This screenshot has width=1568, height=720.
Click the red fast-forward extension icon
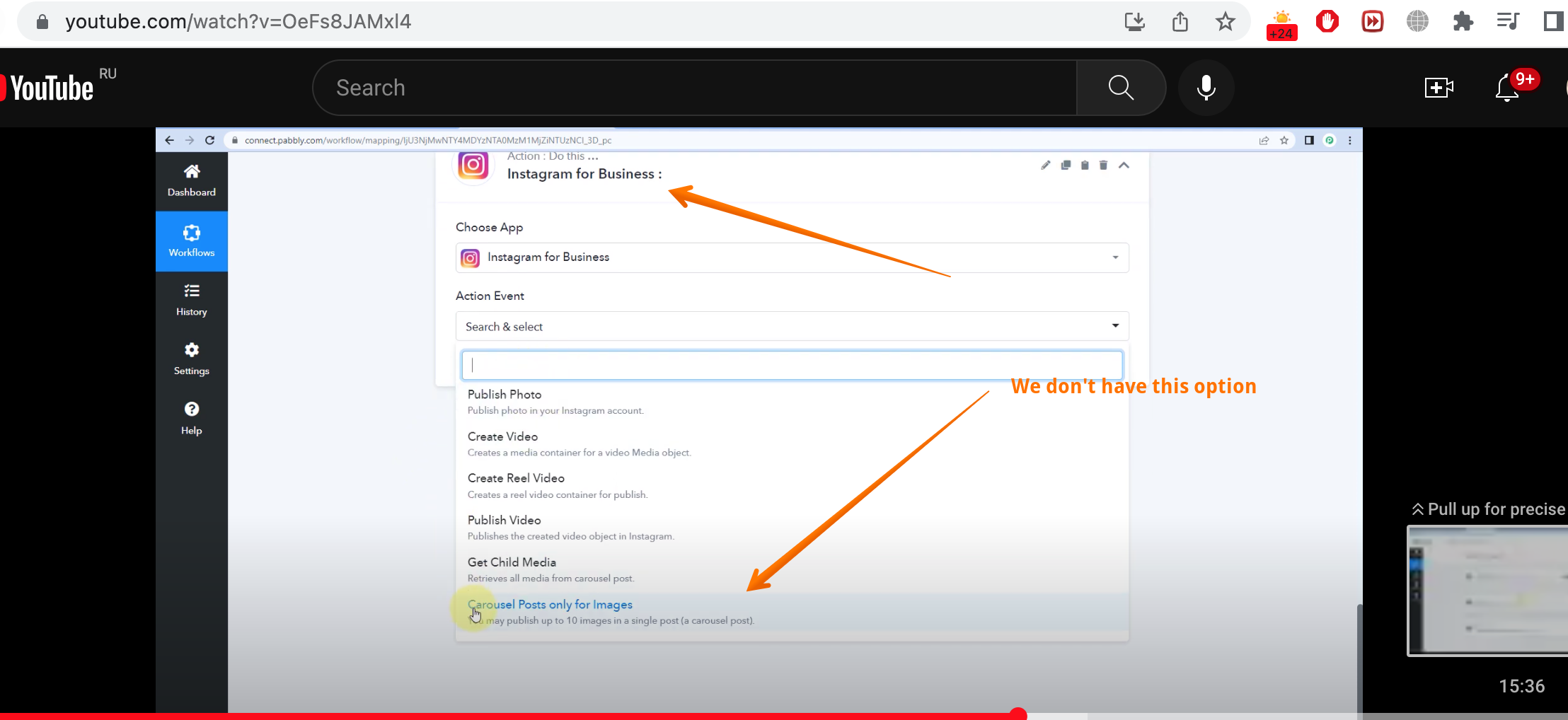click(x=1372, y=22)
